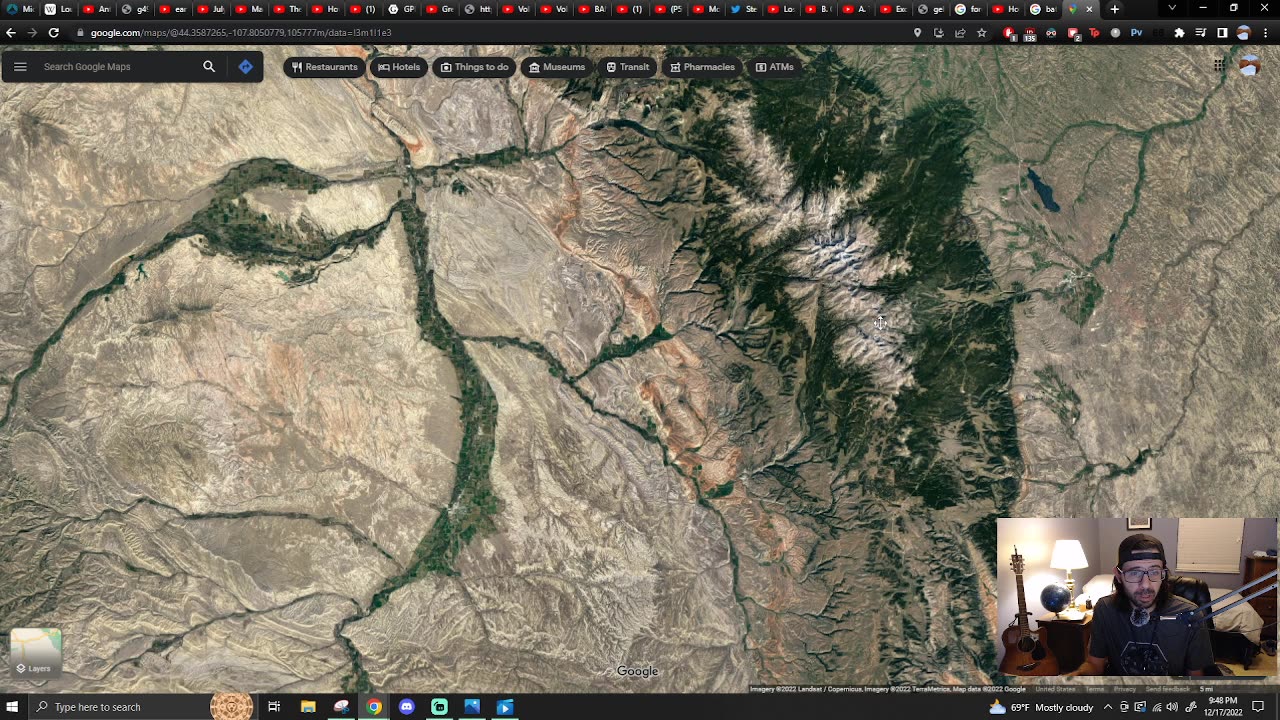The width and height of the screenshot is (1280, 720).
Task: Open File Explorer from the taskbar
Action: [308, 707]
